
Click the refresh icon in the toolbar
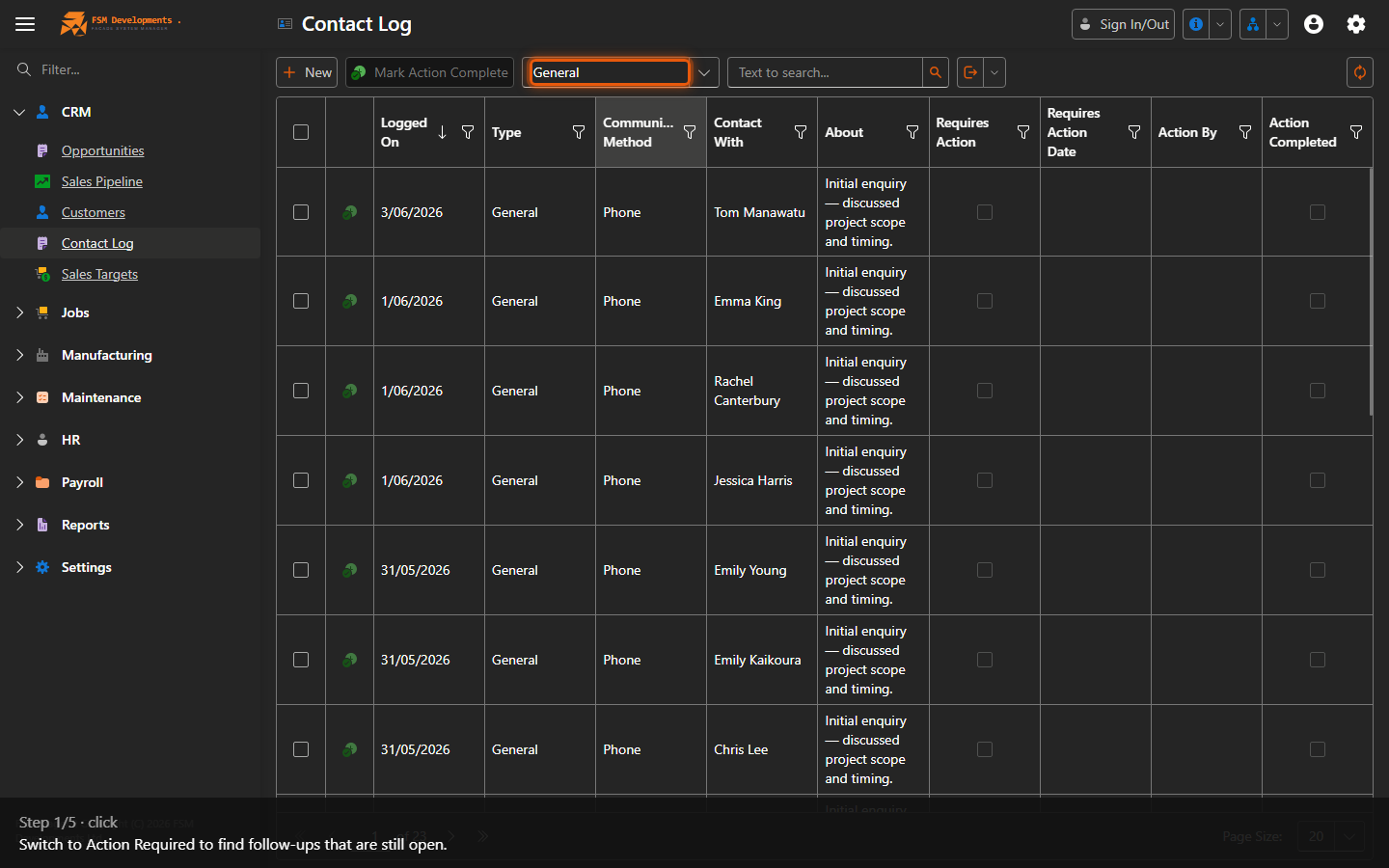[x=1360, y=72]
